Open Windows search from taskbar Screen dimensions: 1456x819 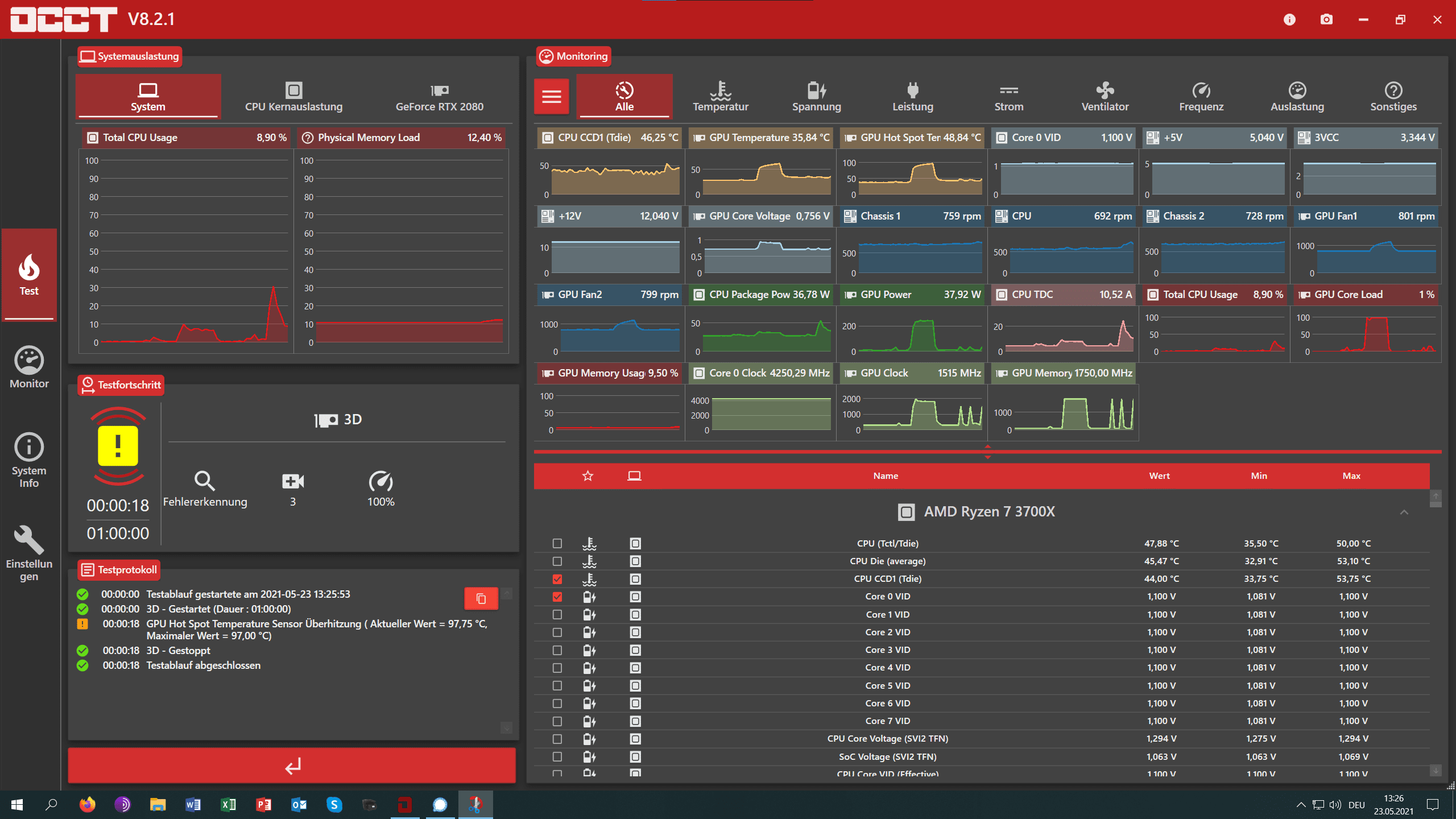[x=52, y=804]
